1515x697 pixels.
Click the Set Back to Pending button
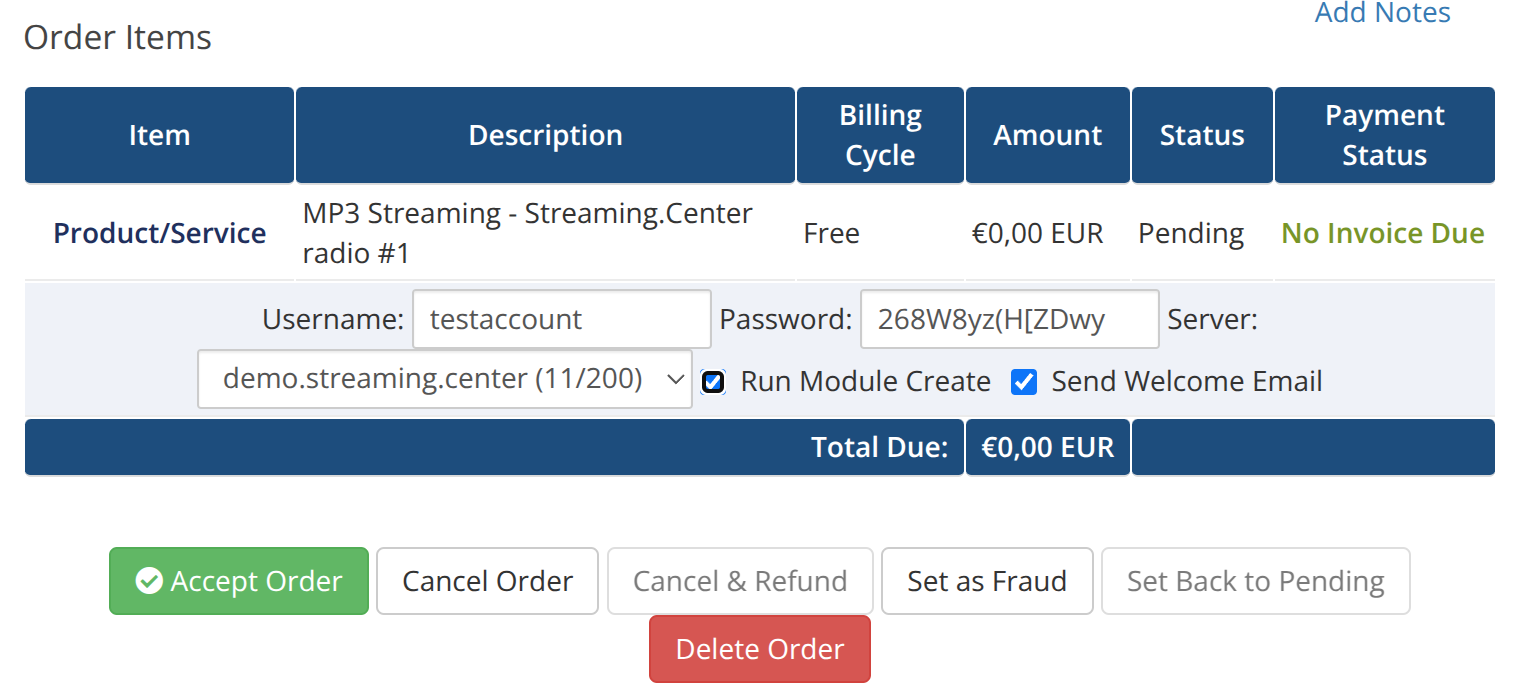[x=1255, y=581]
